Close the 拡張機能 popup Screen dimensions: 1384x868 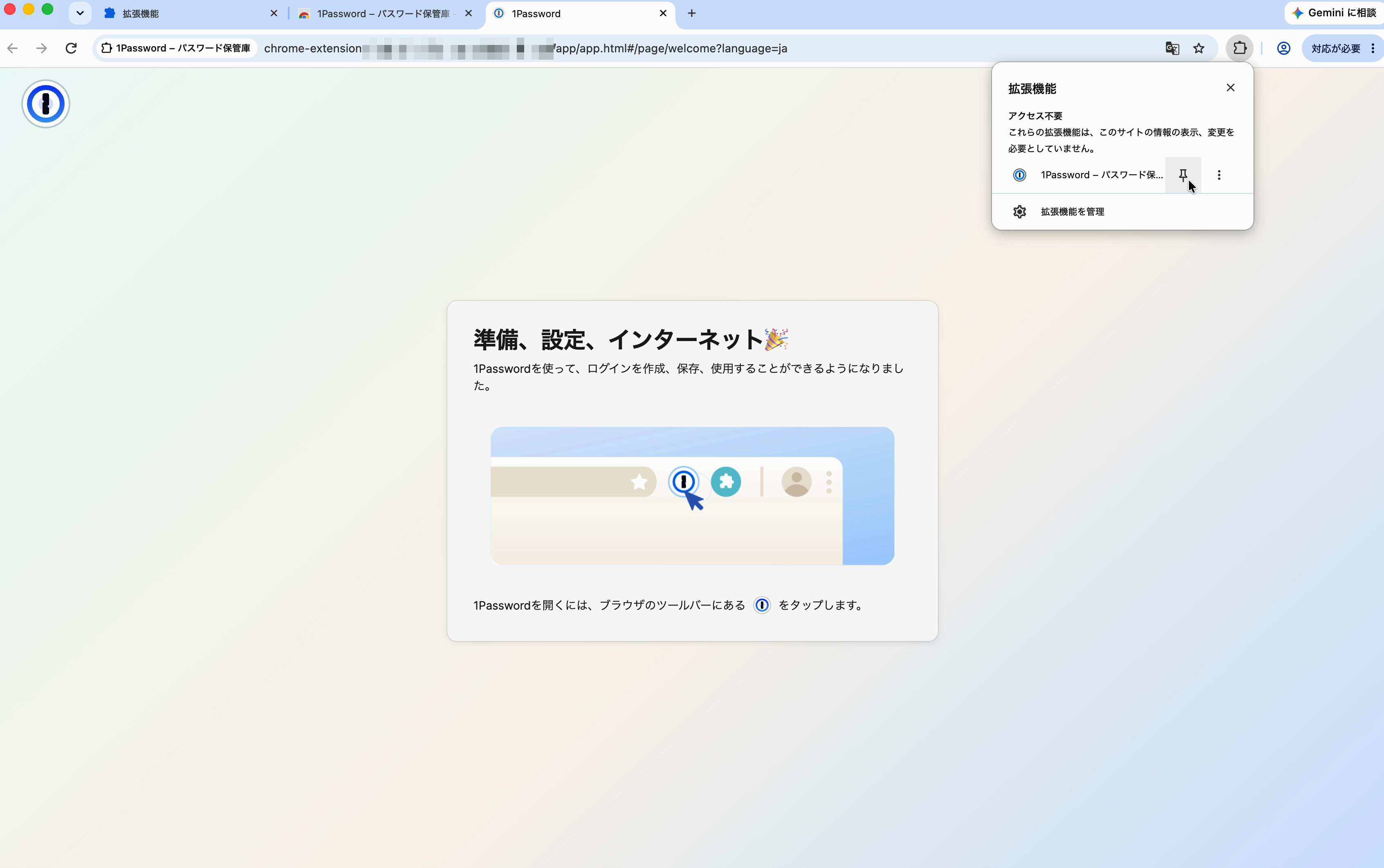coord(1230,88)
